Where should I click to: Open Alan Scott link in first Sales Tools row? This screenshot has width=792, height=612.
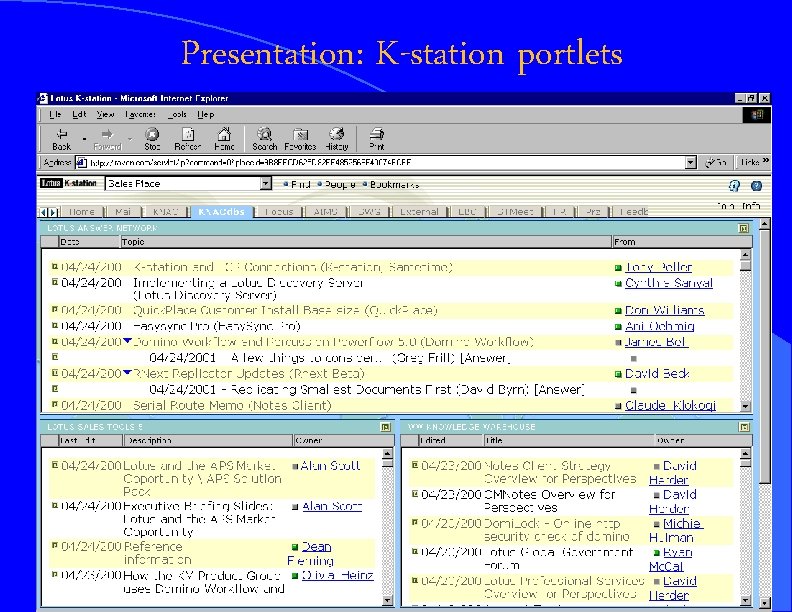(x=330, y=466)
